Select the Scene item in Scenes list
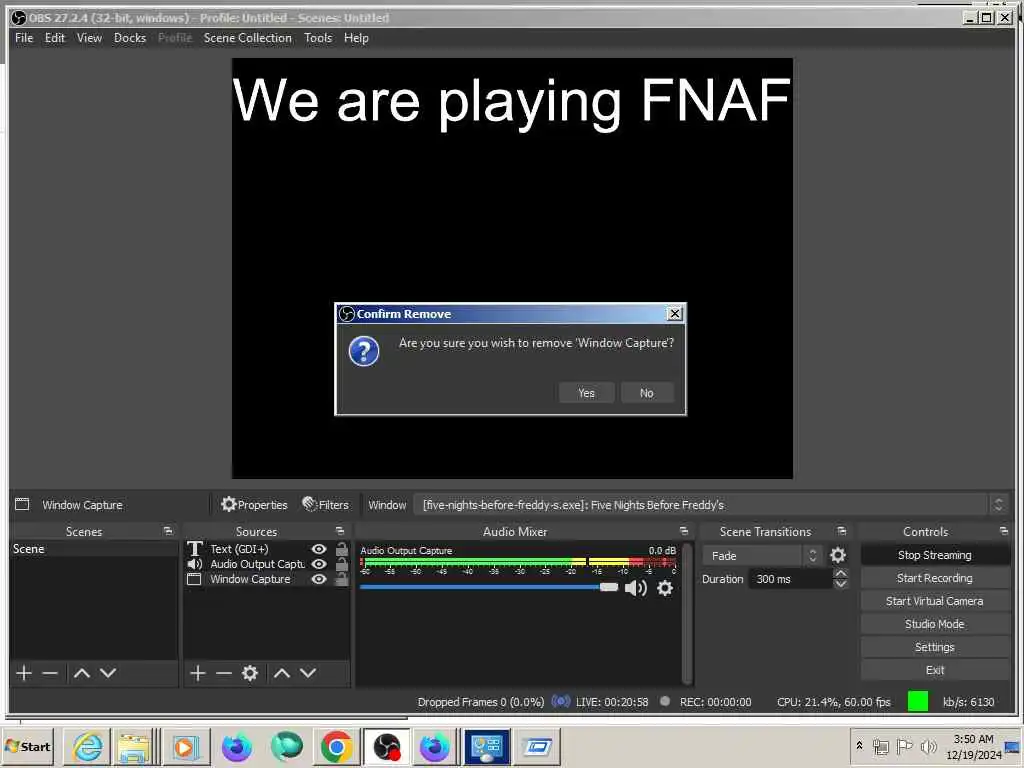1024x768 pixels. tap(93, 549)
